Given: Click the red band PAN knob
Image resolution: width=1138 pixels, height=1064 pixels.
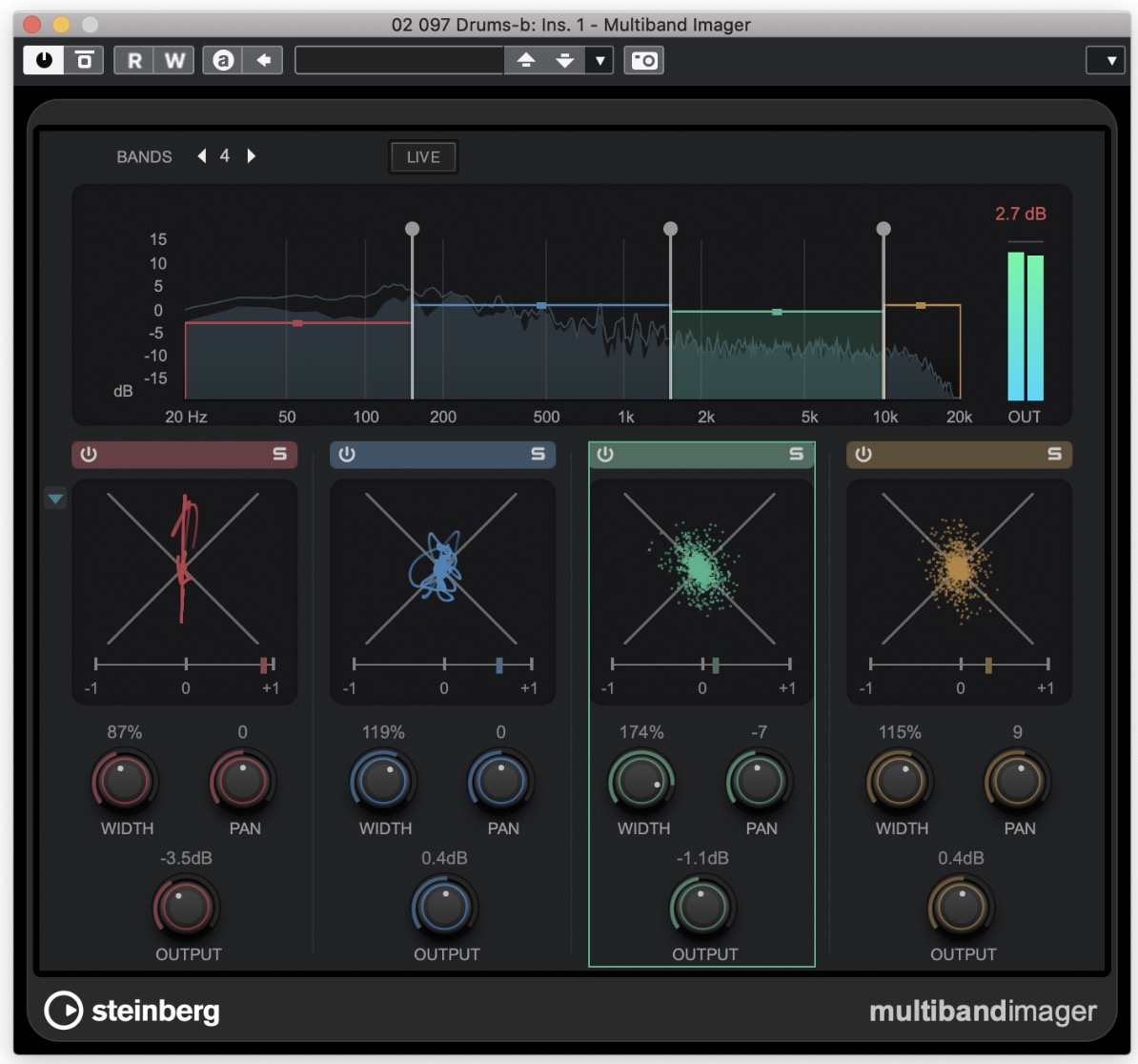Looking at the screenshot, I should pyautogui.click(x=242, y=782).
